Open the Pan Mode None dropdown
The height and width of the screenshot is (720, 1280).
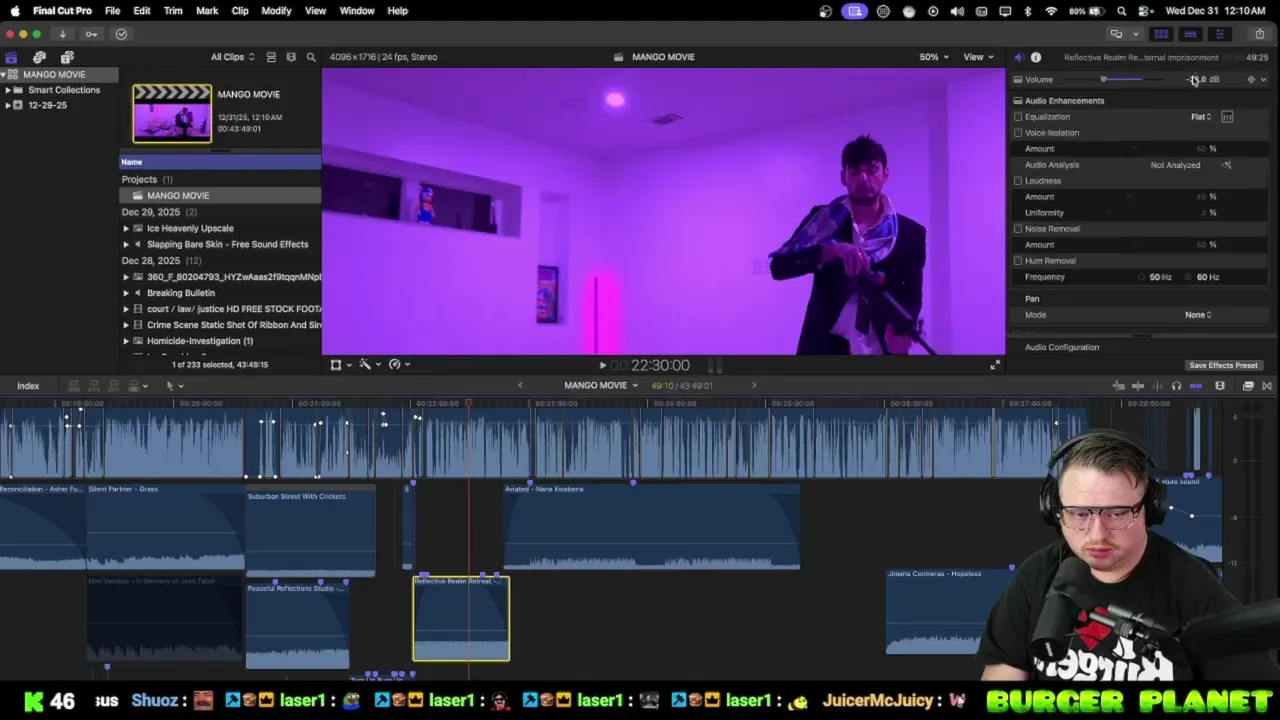coord(1198,315)
